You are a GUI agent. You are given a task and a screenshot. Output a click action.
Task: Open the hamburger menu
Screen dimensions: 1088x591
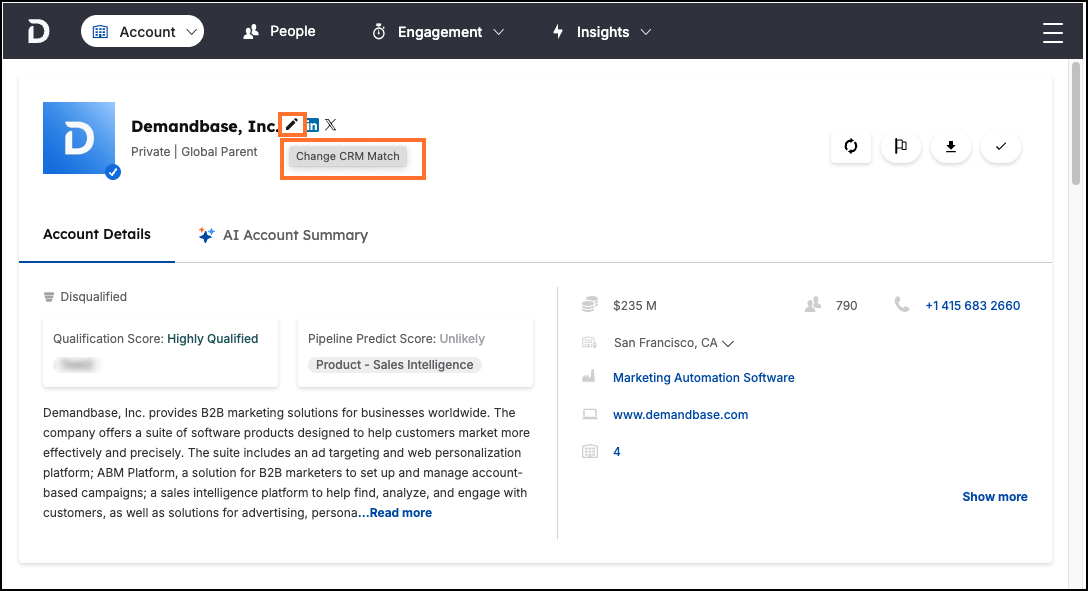1053,33
